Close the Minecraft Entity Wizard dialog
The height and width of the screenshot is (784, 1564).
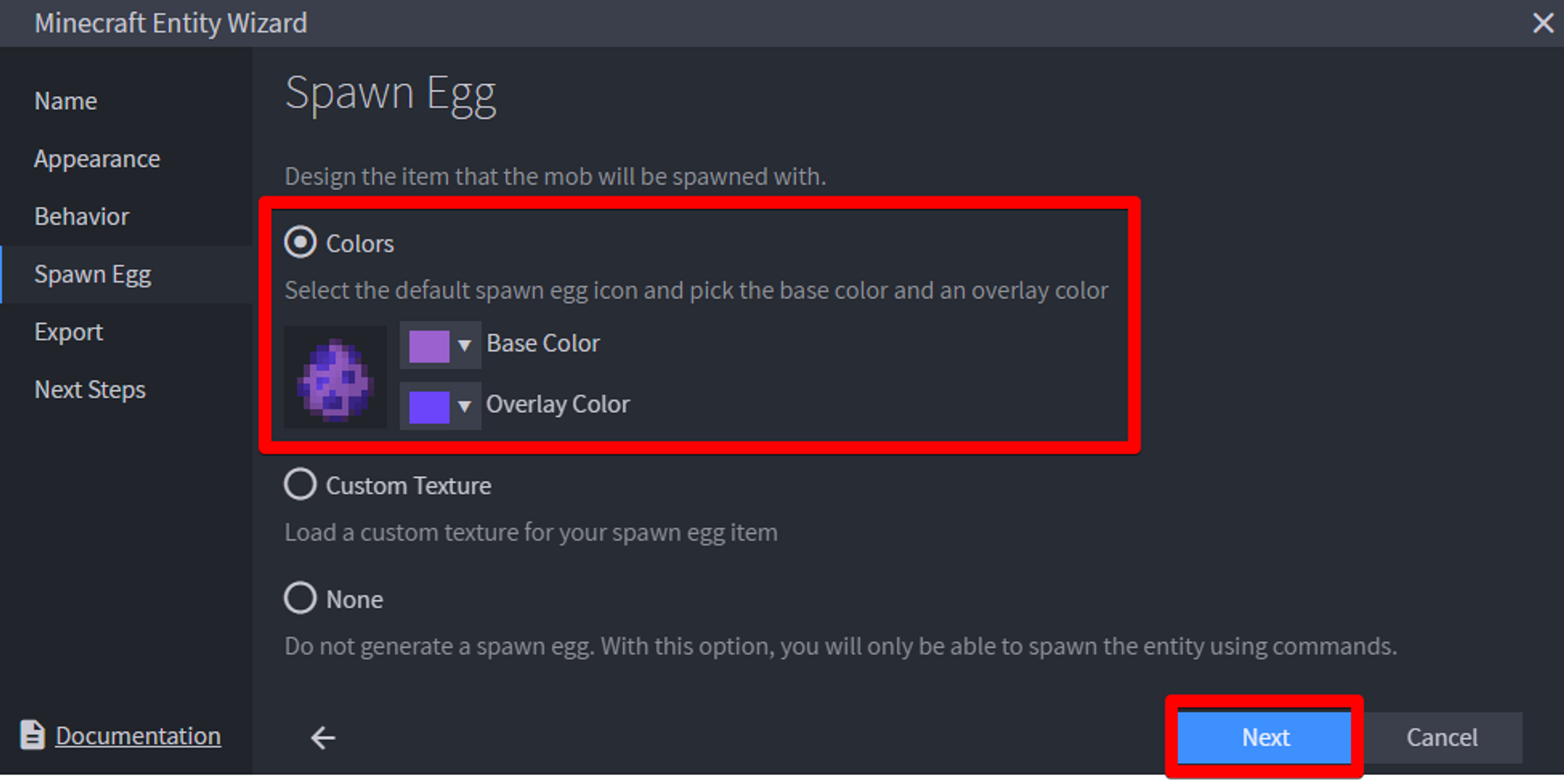point(1542,23)
